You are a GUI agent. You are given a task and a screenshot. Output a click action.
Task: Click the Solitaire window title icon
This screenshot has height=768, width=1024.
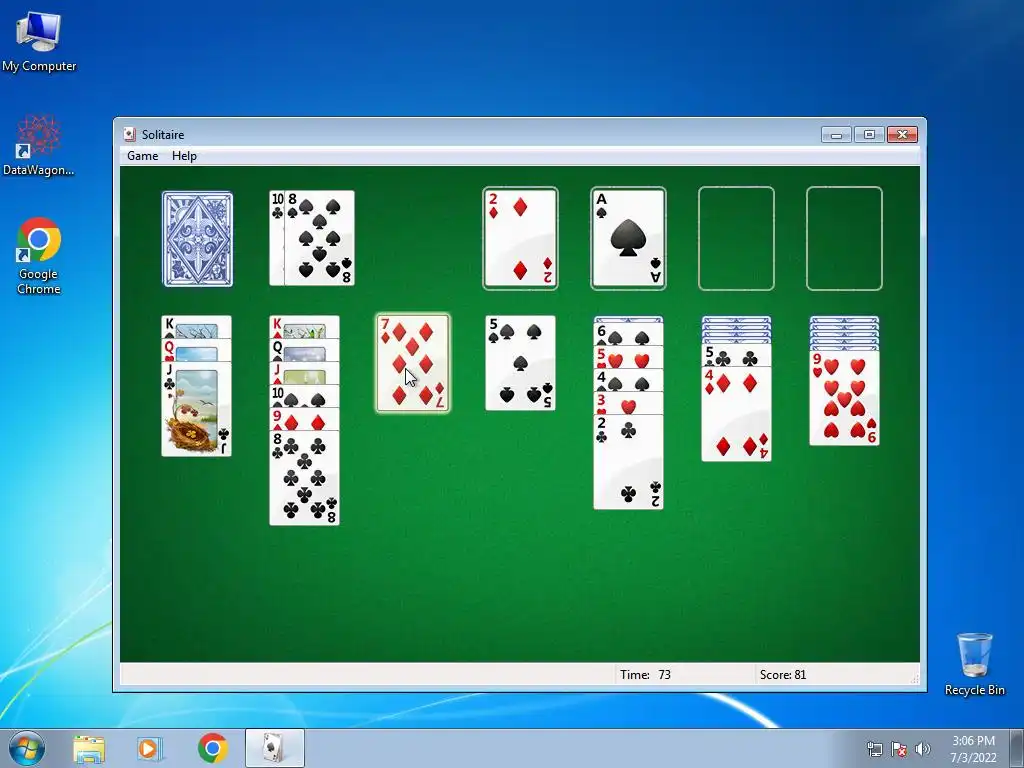coord(129,135)
